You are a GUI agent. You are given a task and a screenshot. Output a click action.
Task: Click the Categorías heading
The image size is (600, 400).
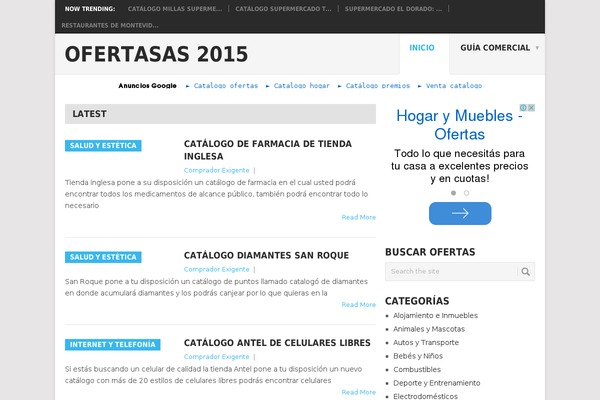tap(417, 301)
